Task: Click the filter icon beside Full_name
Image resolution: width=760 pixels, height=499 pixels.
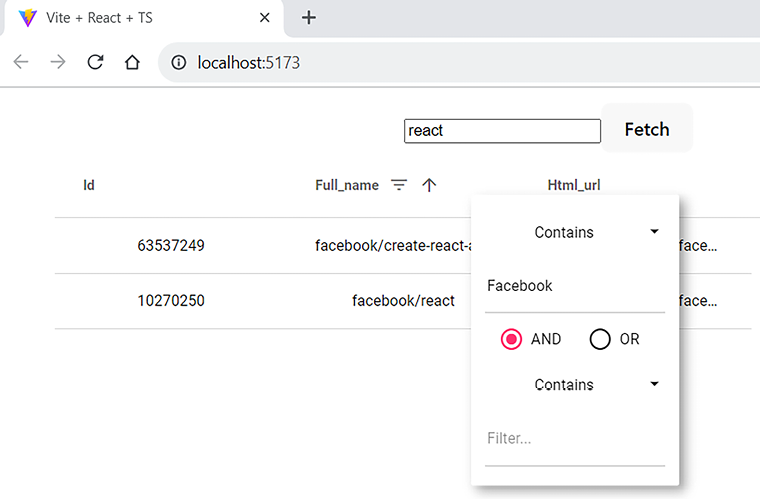Action: tap(399, 185)
